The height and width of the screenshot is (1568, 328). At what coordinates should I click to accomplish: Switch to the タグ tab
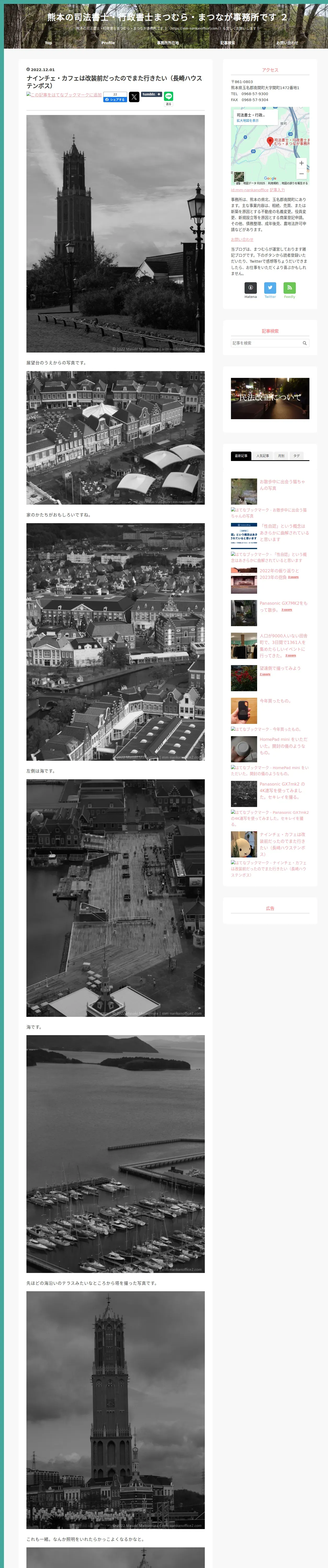click(x=296, y=456)
